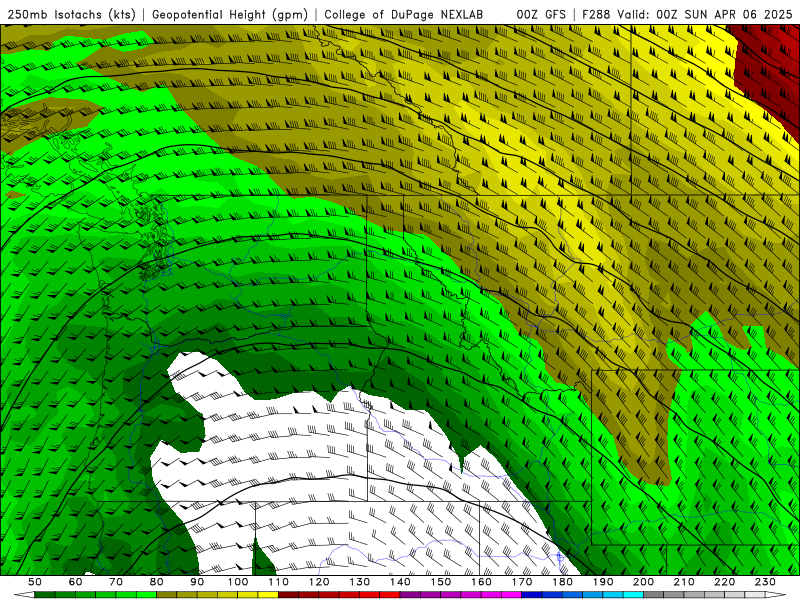Click the legend value 90

pos(197,582)
